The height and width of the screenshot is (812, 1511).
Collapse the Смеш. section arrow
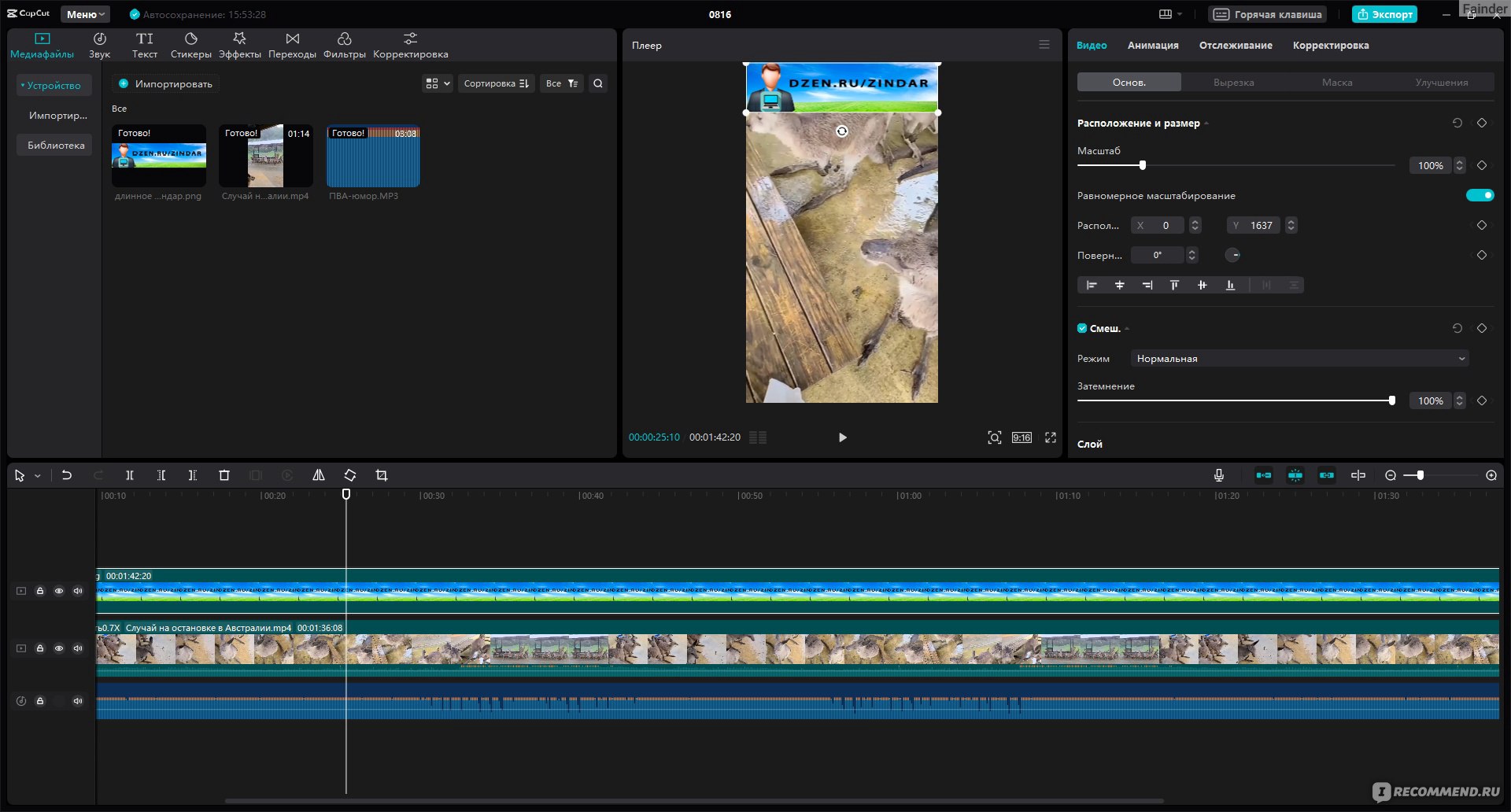[1127, 329]
